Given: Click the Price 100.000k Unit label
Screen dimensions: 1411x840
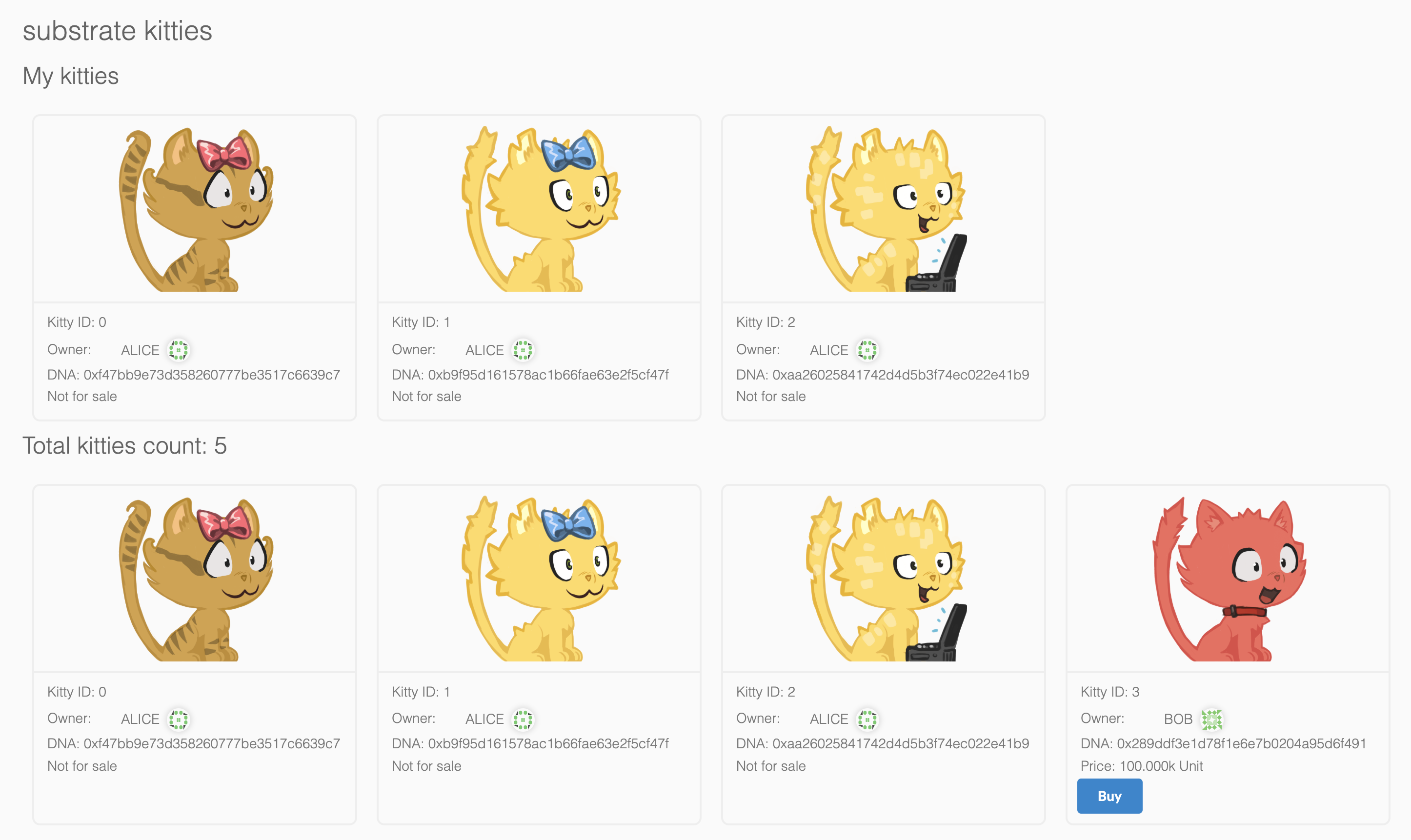Looking at the screenshot, I should [1141, 766].
